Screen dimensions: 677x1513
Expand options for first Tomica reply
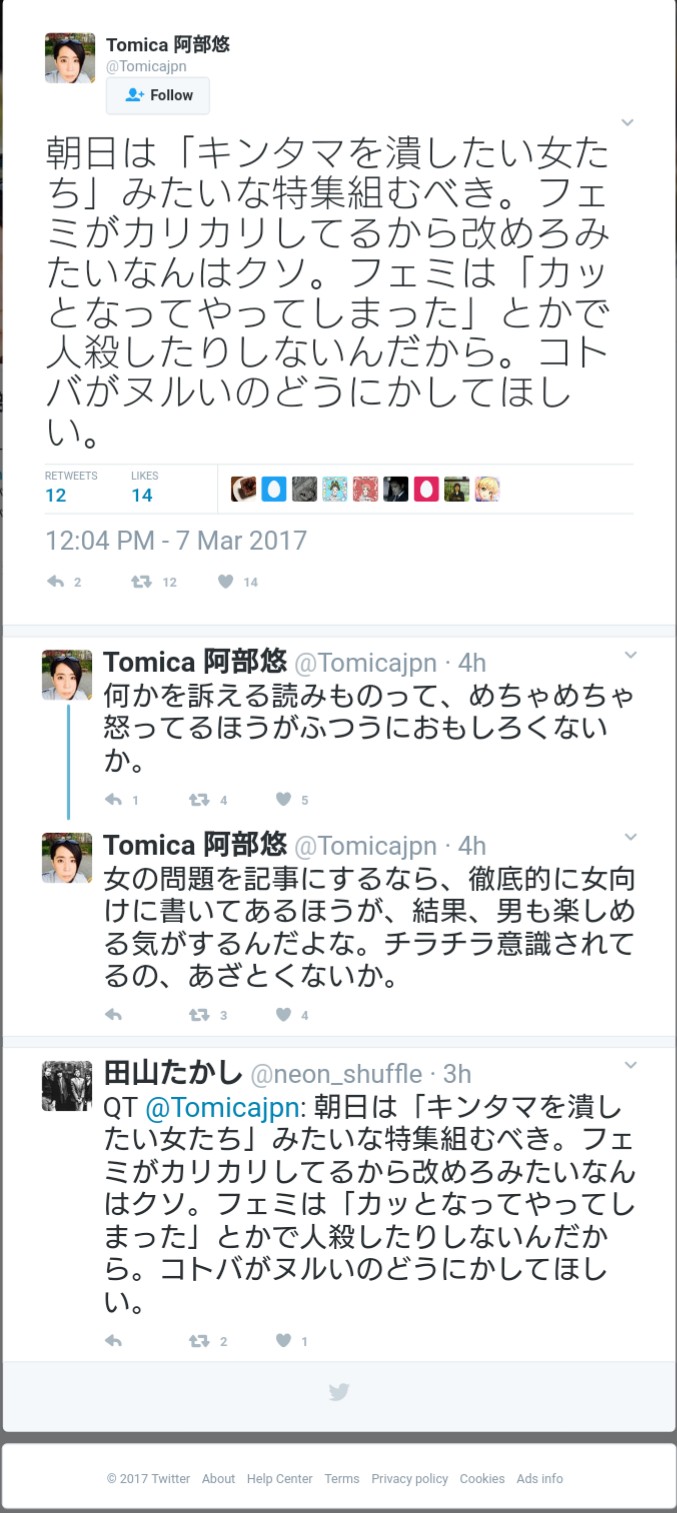630,655
